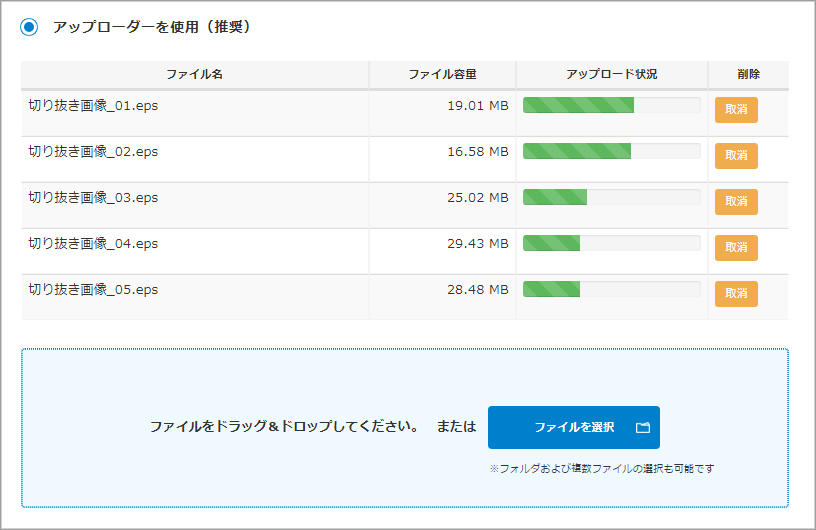Click the upload progress bar of 切り抜き画像_03.eps
816x530 pixels.
(611, 198)
